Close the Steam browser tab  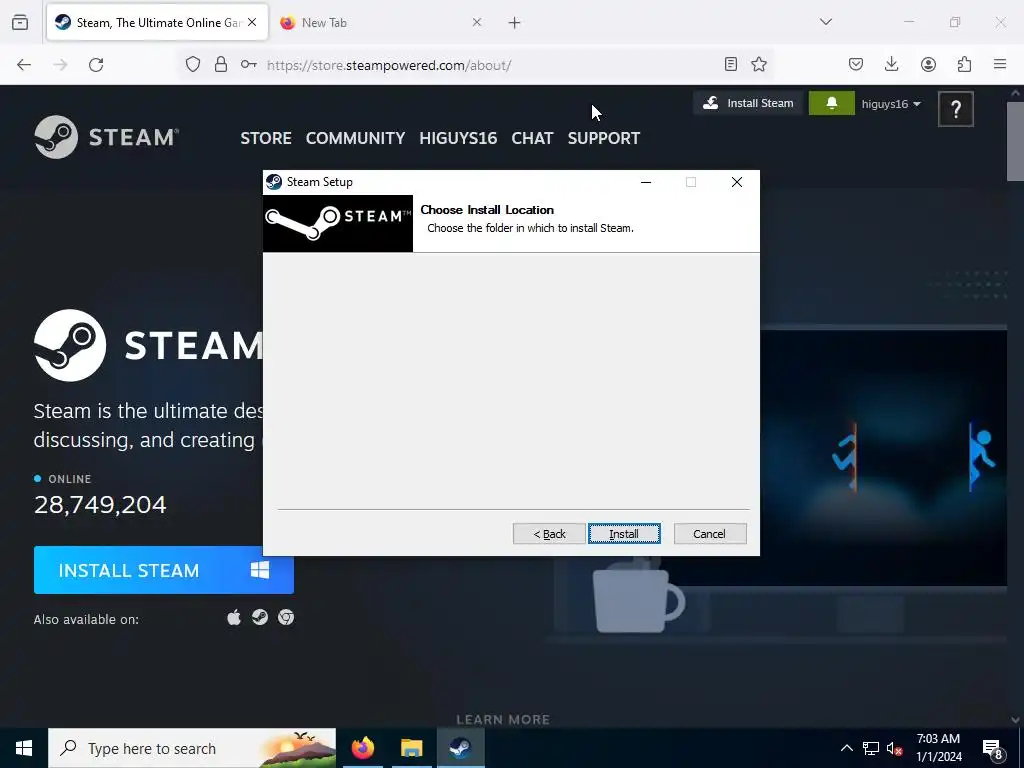tap(252, 22)
